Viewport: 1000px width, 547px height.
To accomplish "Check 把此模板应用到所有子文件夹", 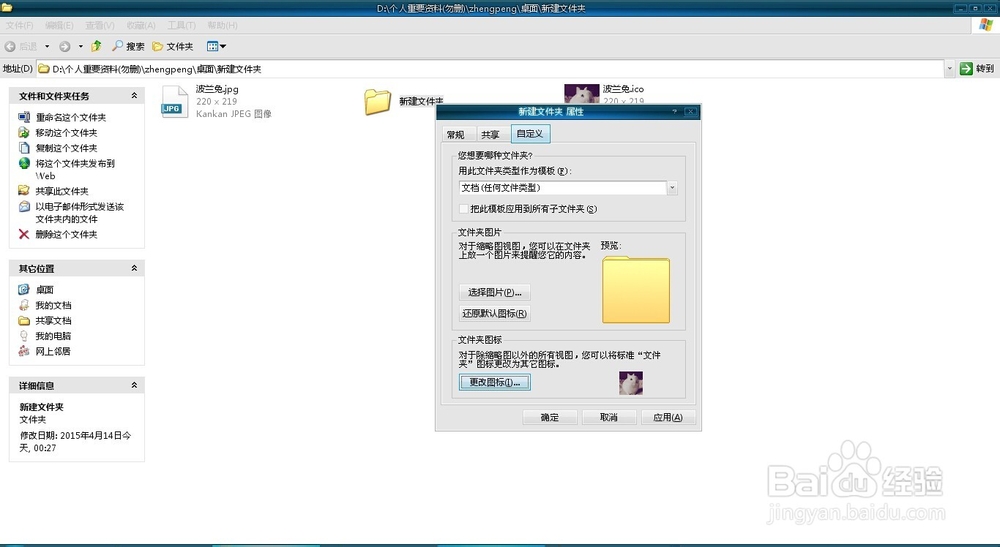I will point(464,208).
